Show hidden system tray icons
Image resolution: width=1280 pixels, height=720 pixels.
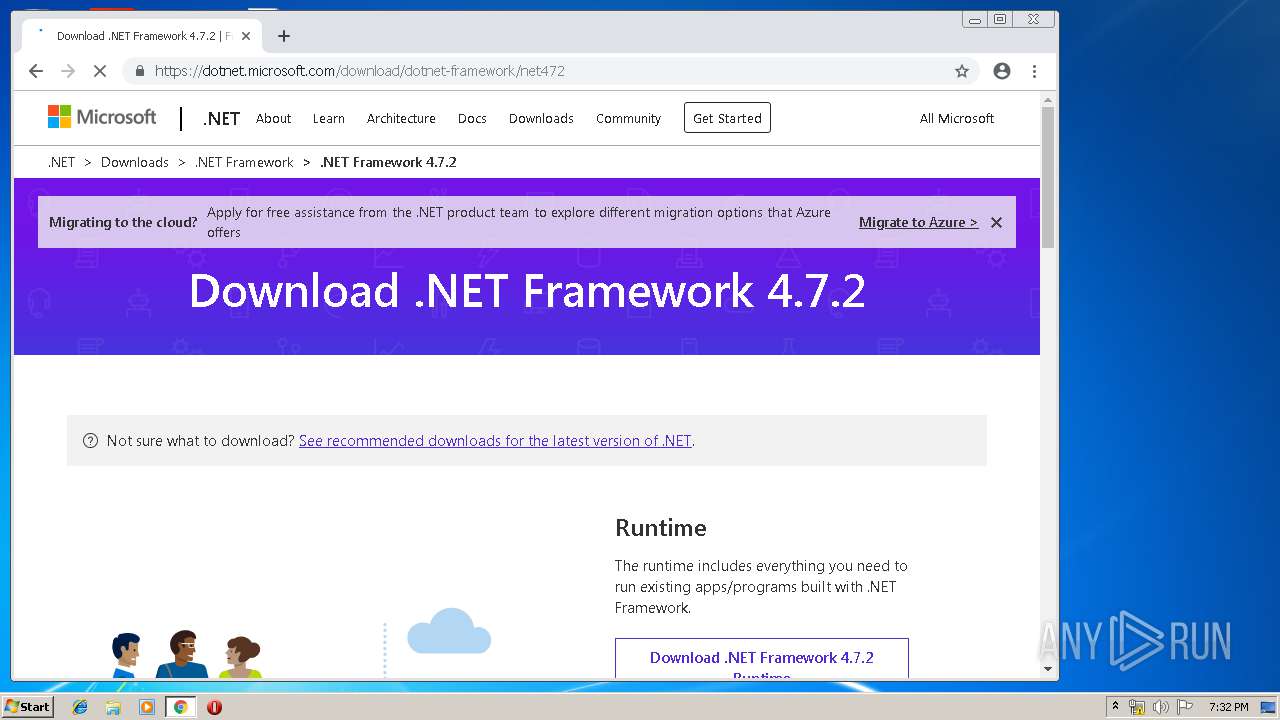coord(1115,707)
